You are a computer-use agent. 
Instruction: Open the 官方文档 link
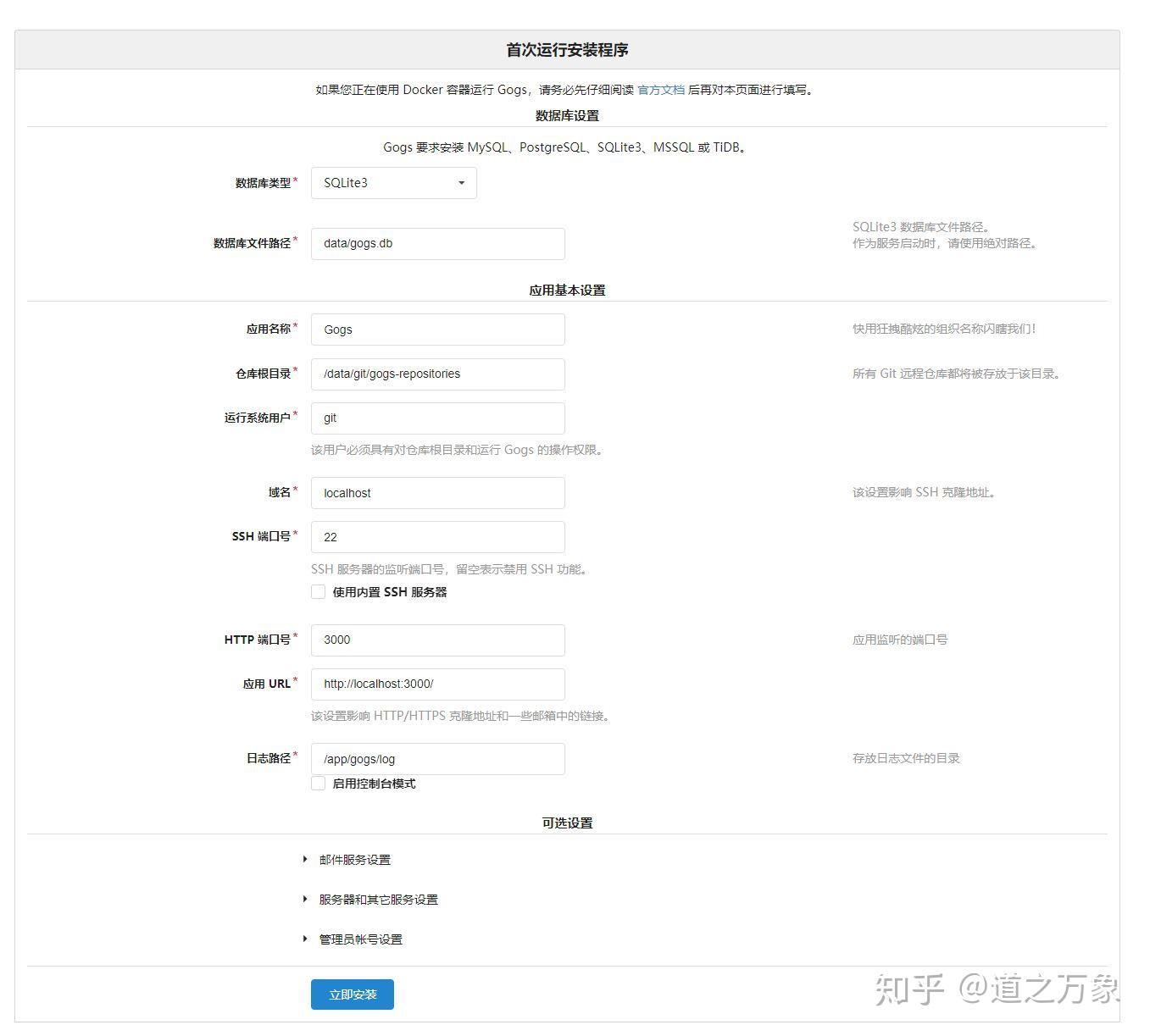coord(661,90)
